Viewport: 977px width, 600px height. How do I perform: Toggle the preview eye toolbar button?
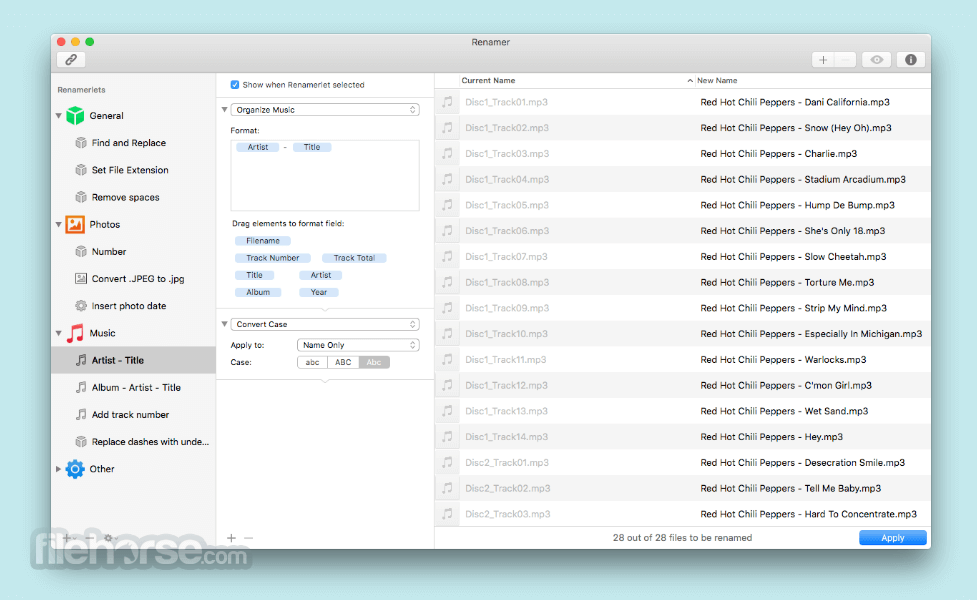[x=877, y=60]
